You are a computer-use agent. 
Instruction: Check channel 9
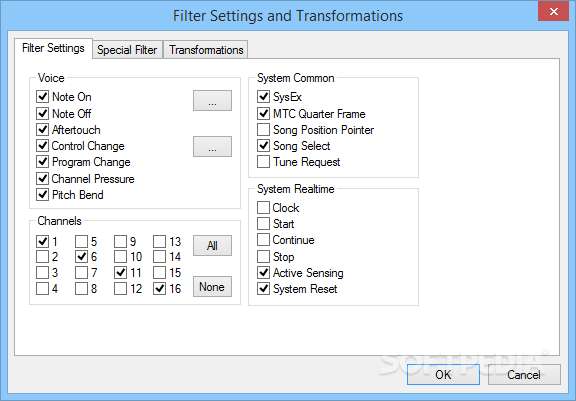(120, 241)
